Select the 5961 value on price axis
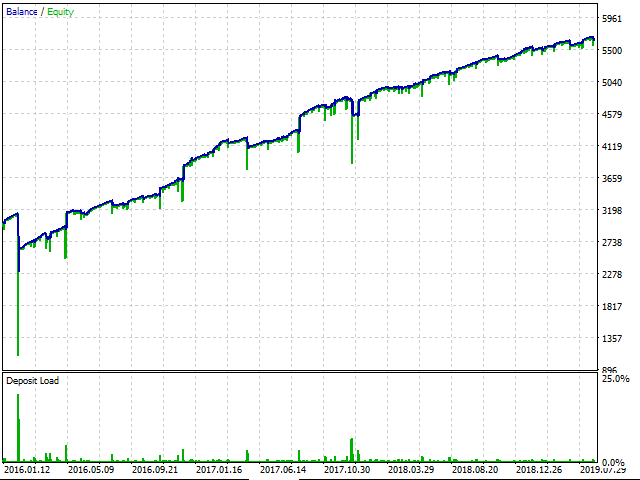 (x=612, y=18)
